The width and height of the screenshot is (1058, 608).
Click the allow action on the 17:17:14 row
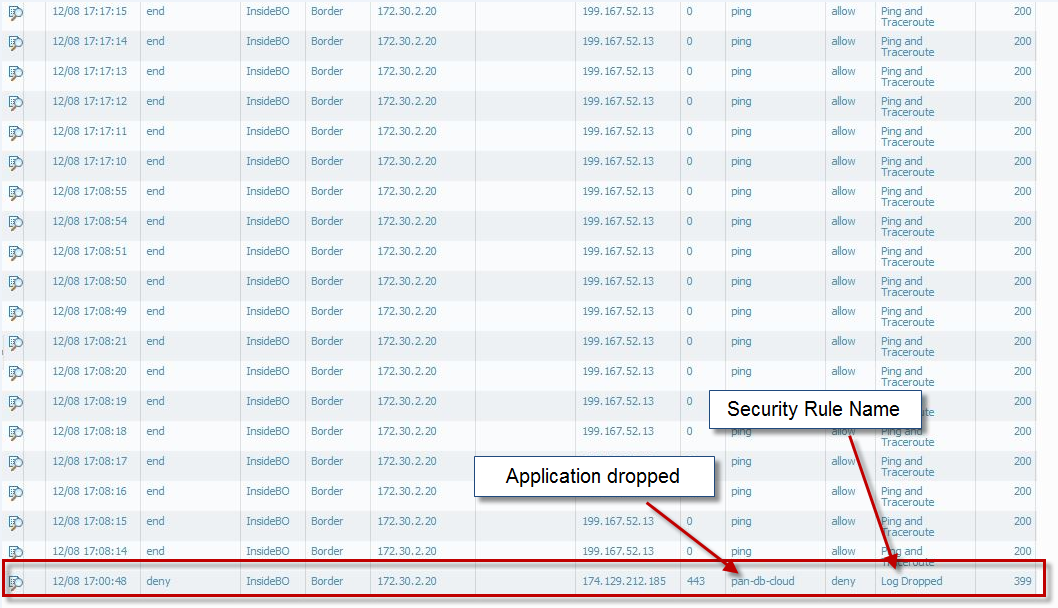[843, 41]
